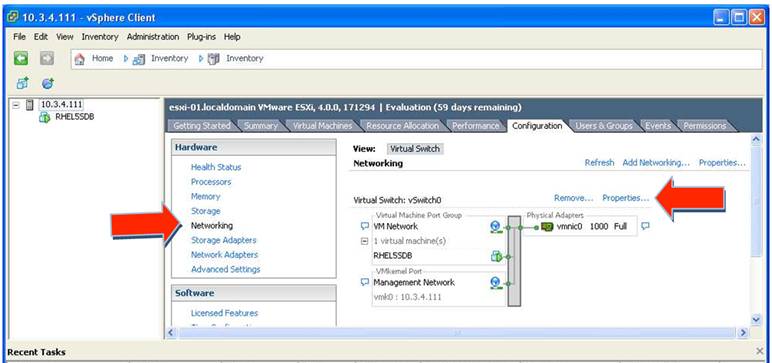This screenshot has height=363, width=772.
Task: Click vertical scrollbar up arrow in Configuration pane
Action: pyautogui.click(x=757, y=140)
